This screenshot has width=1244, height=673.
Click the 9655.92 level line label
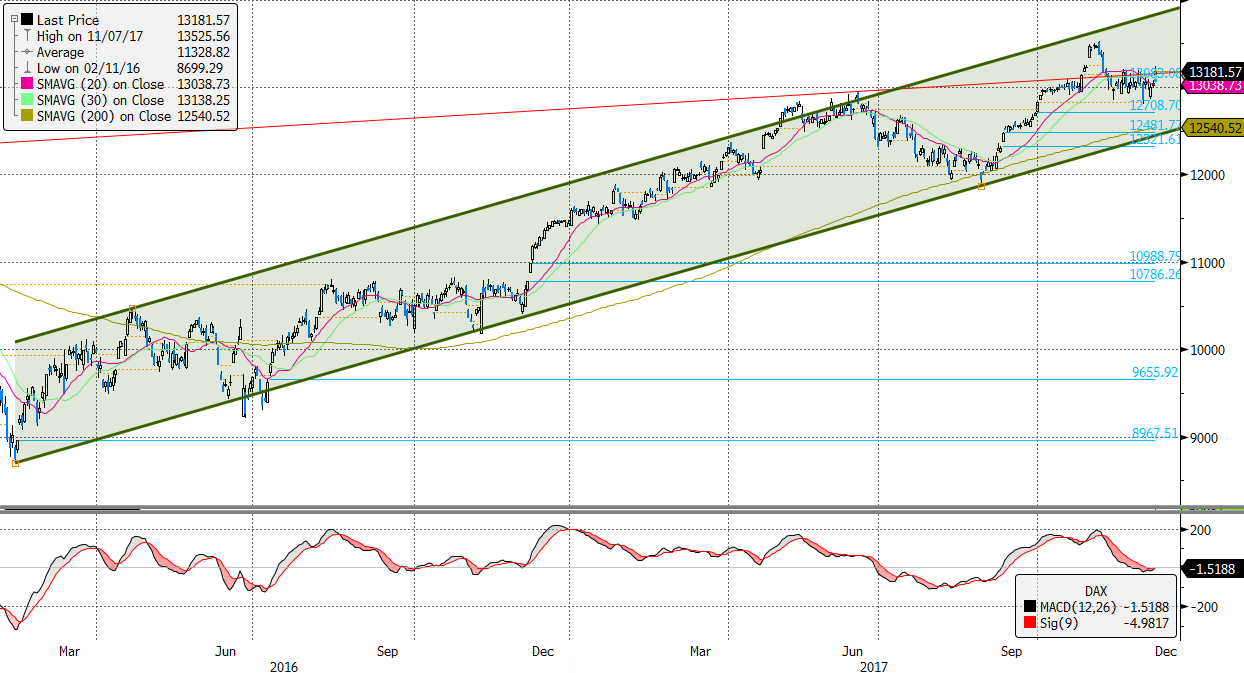1155,372
